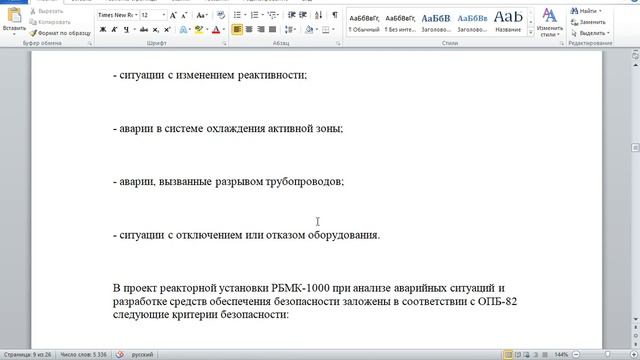The image size is (640, 360).
Task: Apply red font color A
Action: [x=216, y=29]
